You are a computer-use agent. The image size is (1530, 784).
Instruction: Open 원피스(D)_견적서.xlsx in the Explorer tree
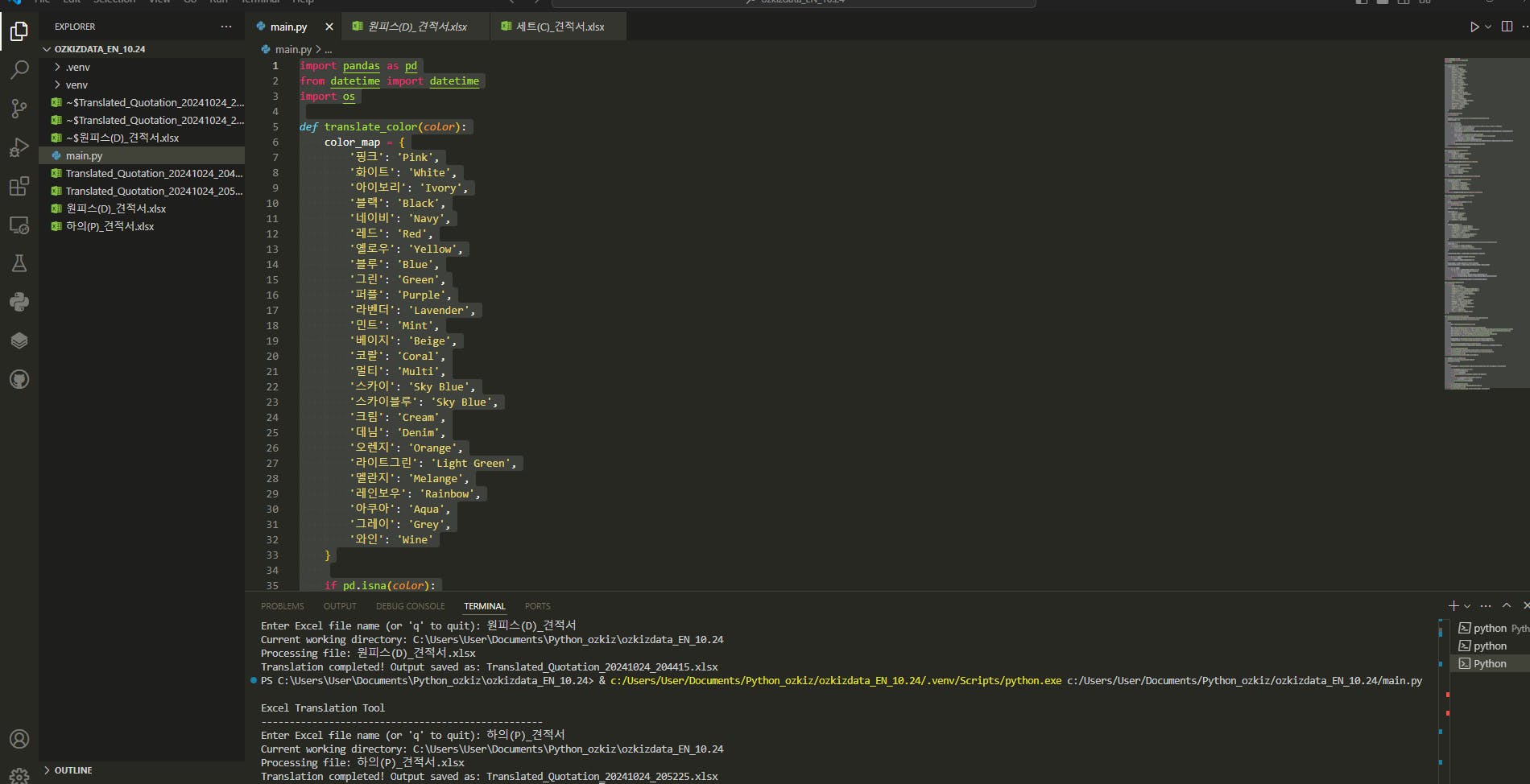tap(142, 208)
